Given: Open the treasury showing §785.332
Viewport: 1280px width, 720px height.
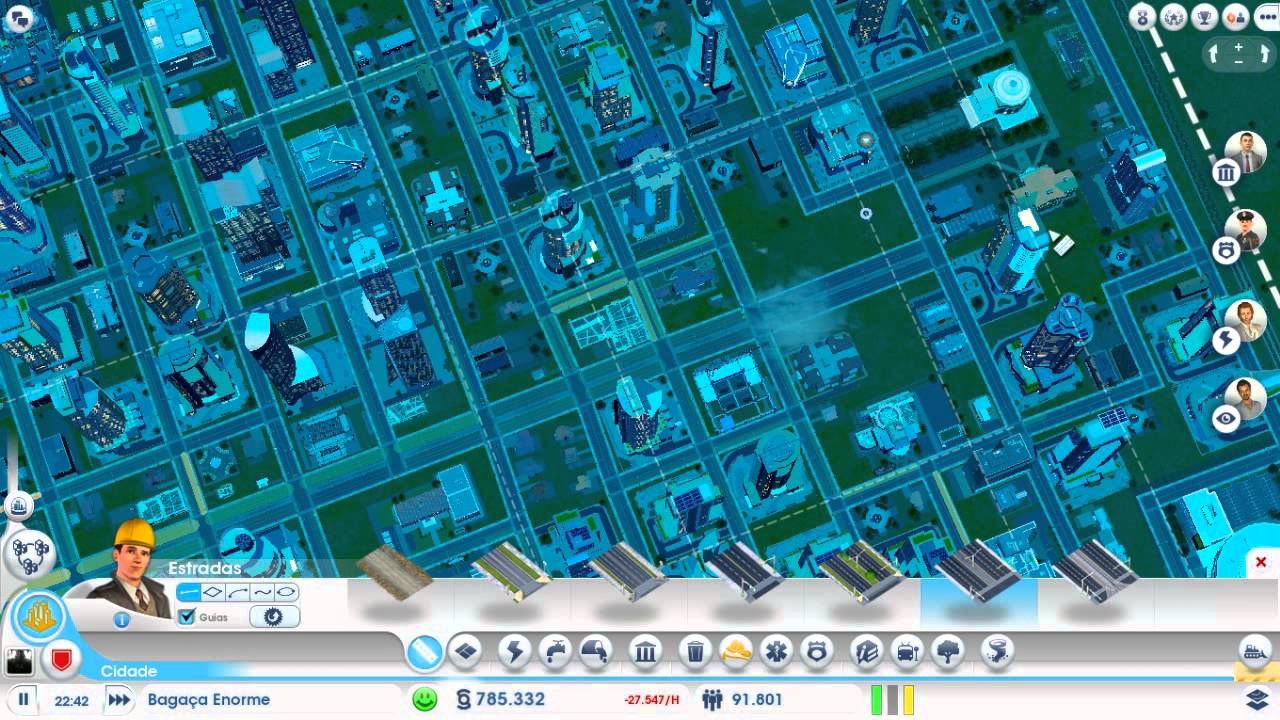Looking at the screenshot, I should tap(499, 700).
